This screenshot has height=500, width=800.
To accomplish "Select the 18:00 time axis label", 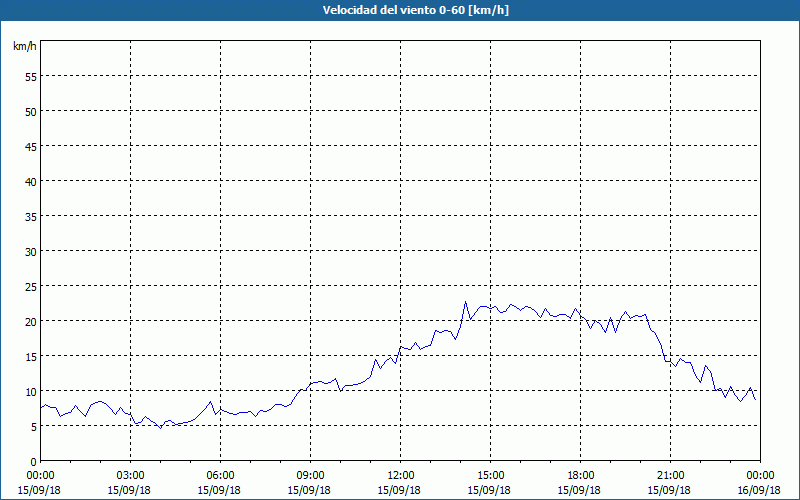I will (x=580, y=475).
